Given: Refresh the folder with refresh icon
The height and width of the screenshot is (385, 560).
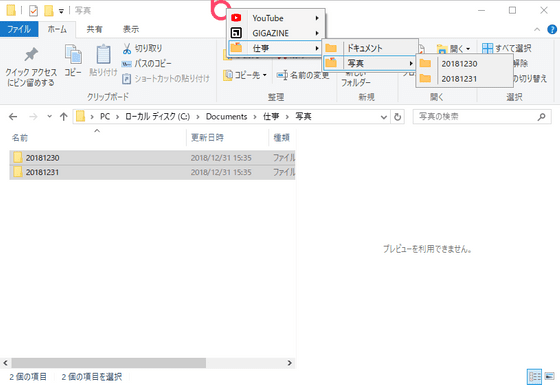Looking at the screenshot, I should pyautogui.click(x=398, y=117).
